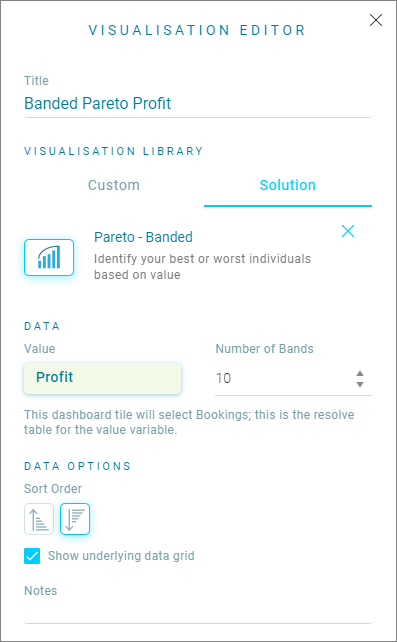Screen dimensions: 397x642
Task: Toggle Show underlying data grid checkbox
Action: coord(32,556)
